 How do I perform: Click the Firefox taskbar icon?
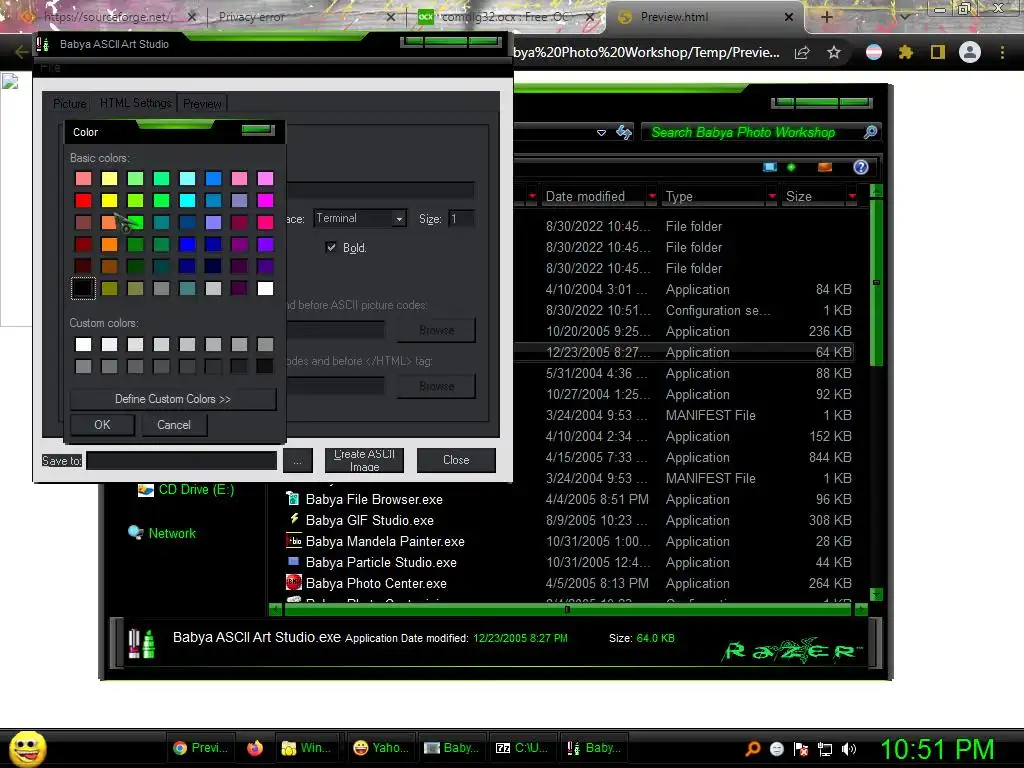[255, 748]
